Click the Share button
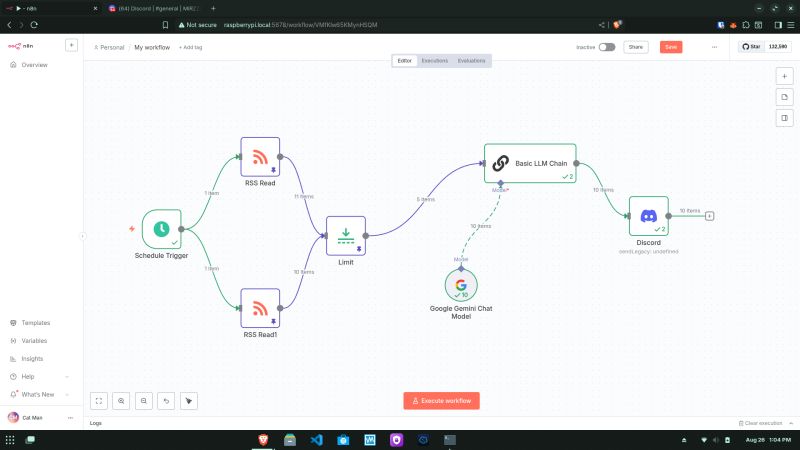The width and height of the screenshot is (800, 450). pos(636,47)
